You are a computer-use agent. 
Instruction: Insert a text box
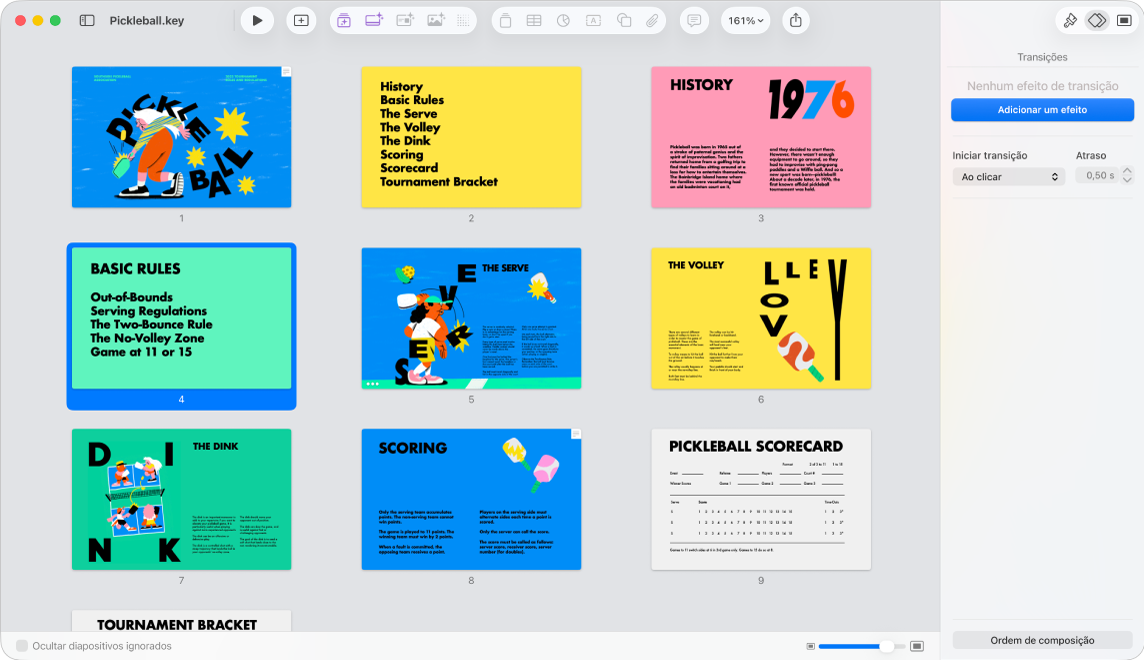[593, 20]
